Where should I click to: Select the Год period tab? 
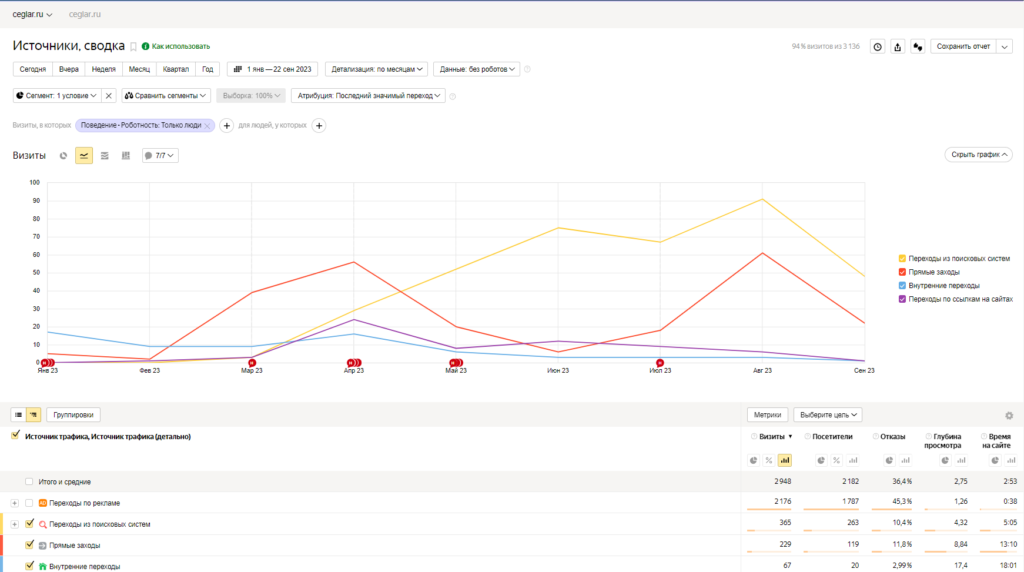208,69
